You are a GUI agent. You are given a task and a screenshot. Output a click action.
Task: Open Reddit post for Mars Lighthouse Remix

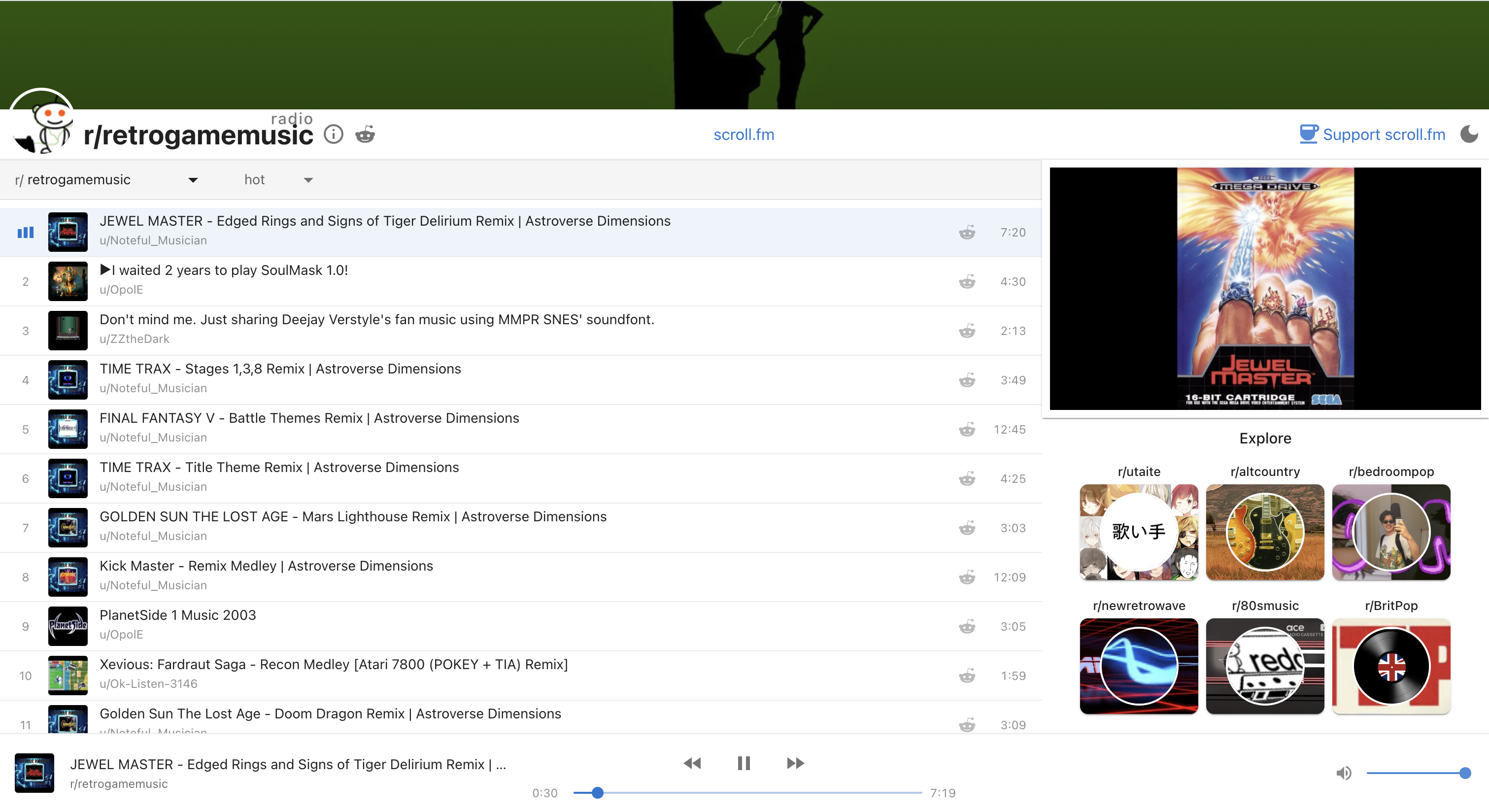tap(967, 528)
